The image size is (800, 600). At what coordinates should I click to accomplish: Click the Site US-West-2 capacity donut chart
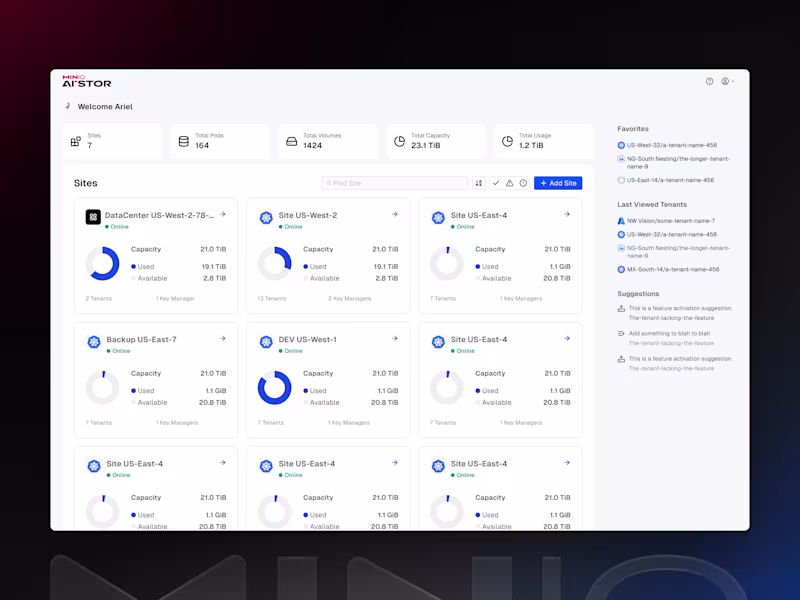274,264
